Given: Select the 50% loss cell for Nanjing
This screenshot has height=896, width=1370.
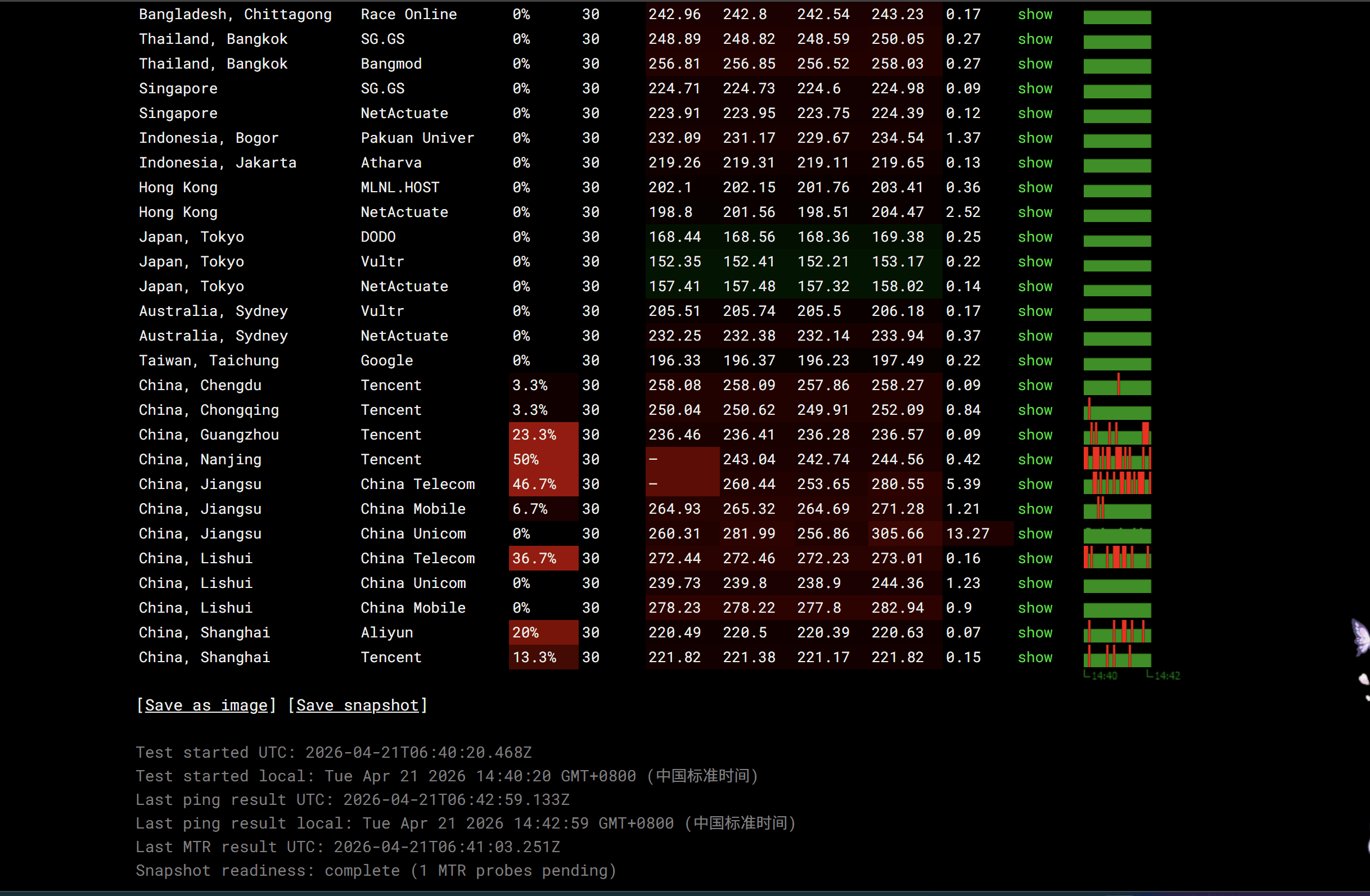Looking at the screenshot, I should coord(543,460).
